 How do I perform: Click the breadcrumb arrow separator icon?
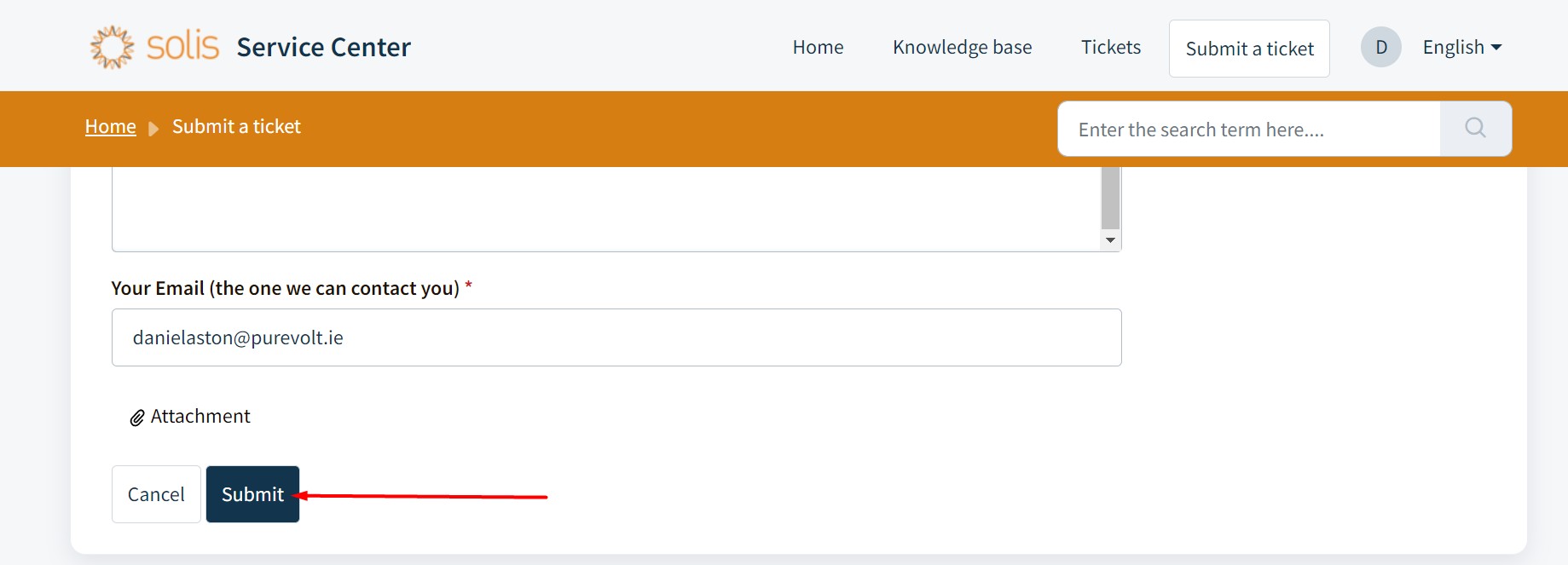point(153,129)
